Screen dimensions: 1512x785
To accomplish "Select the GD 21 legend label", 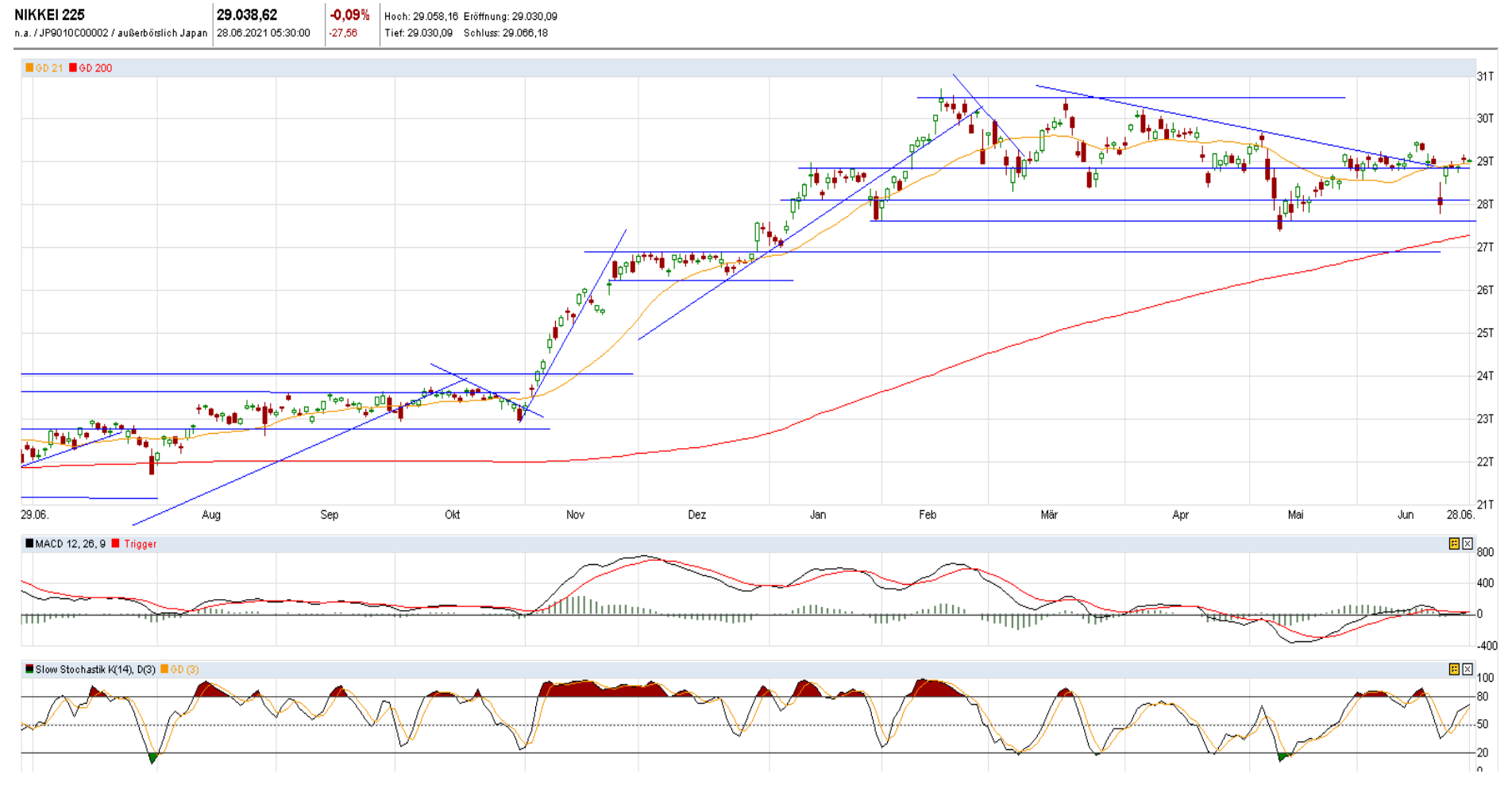I will point(49,68).
